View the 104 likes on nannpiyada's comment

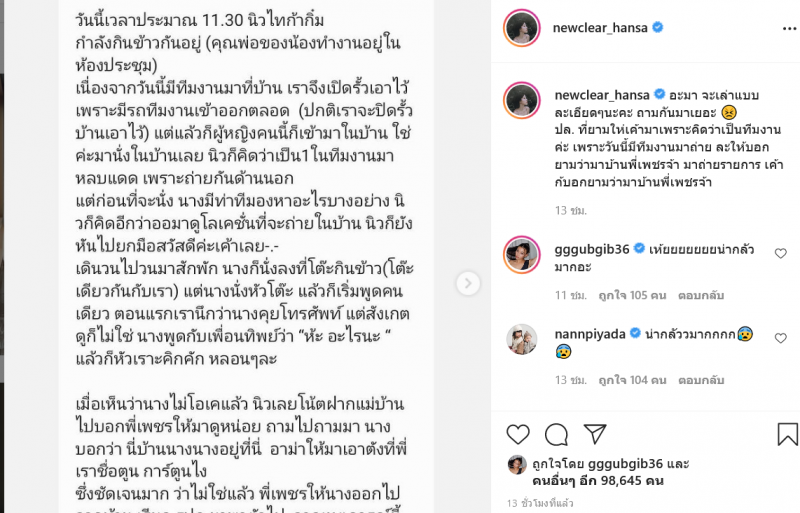(x=632, y=380)
